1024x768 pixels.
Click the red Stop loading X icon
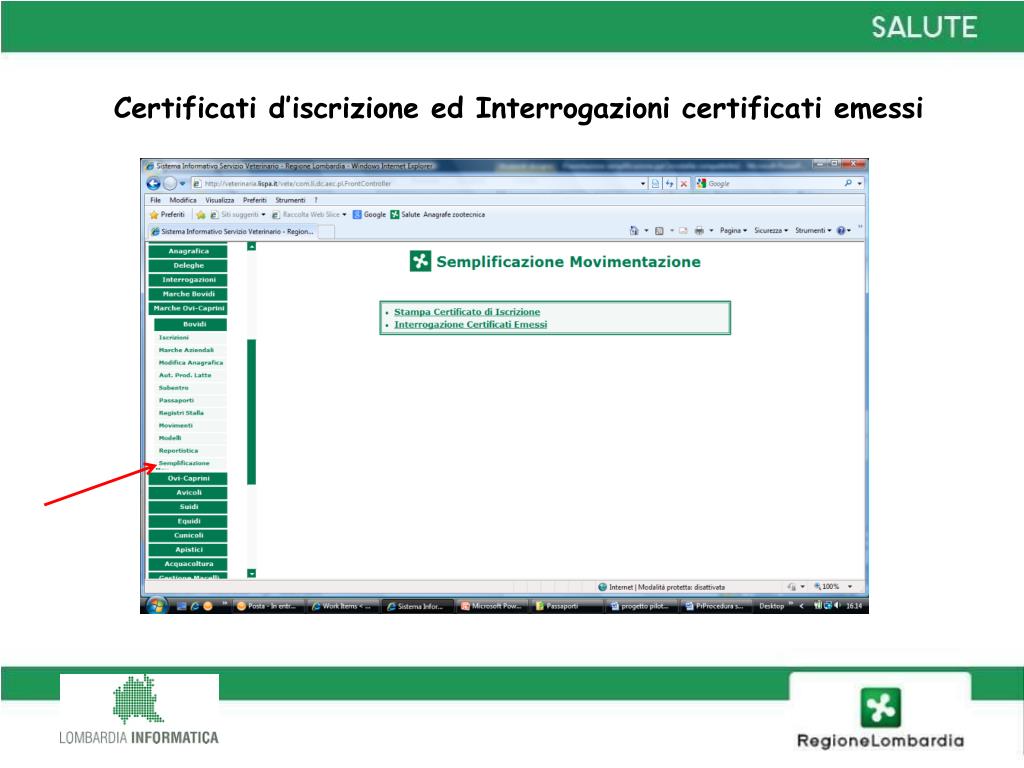pyautogui.click(x=684, y=184)
